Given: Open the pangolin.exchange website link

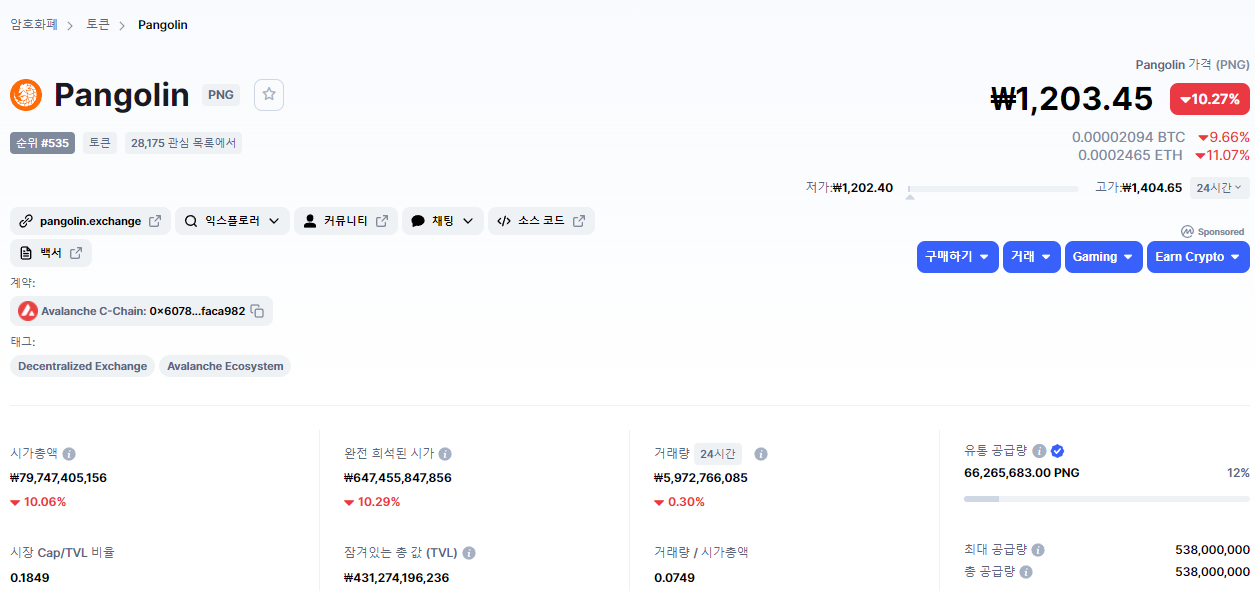Looking at the screenshot, I should click(x=90, y=221).
